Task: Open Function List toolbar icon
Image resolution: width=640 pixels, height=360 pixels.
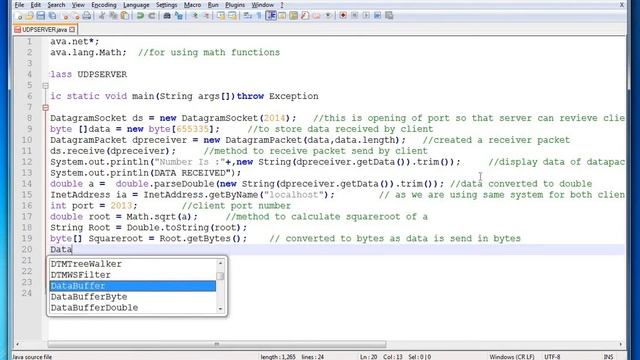Action: (305, 16)
